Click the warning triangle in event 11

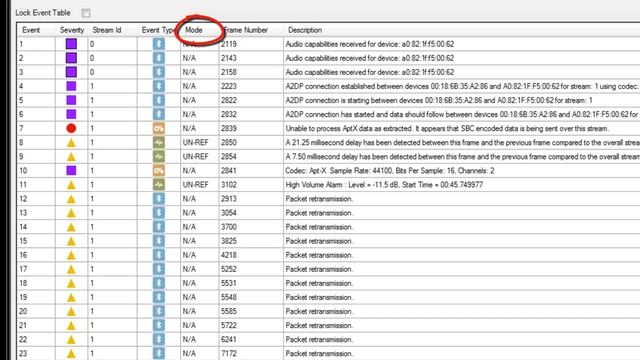point(71,185)
